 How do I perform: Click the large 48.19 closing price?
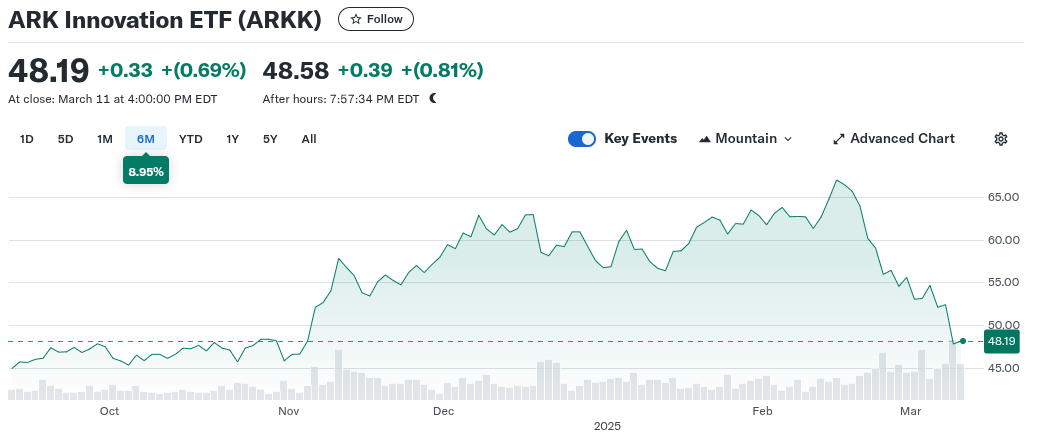48,70
